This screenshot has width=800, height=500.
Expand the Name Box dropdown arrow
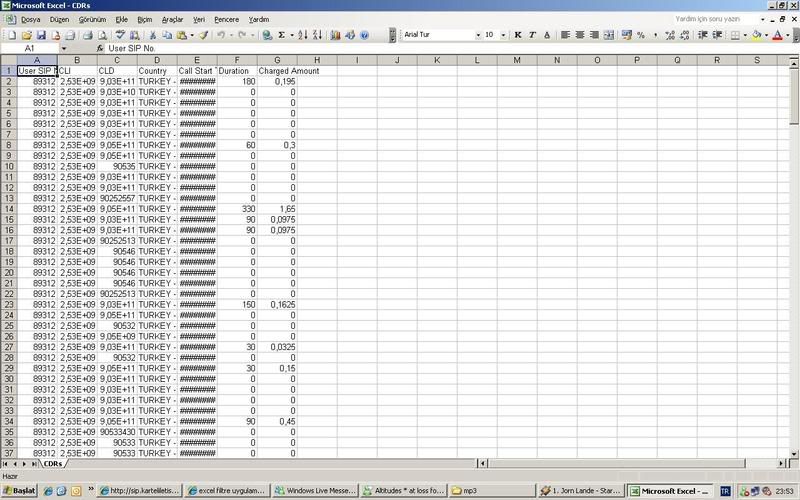point(64,48)
